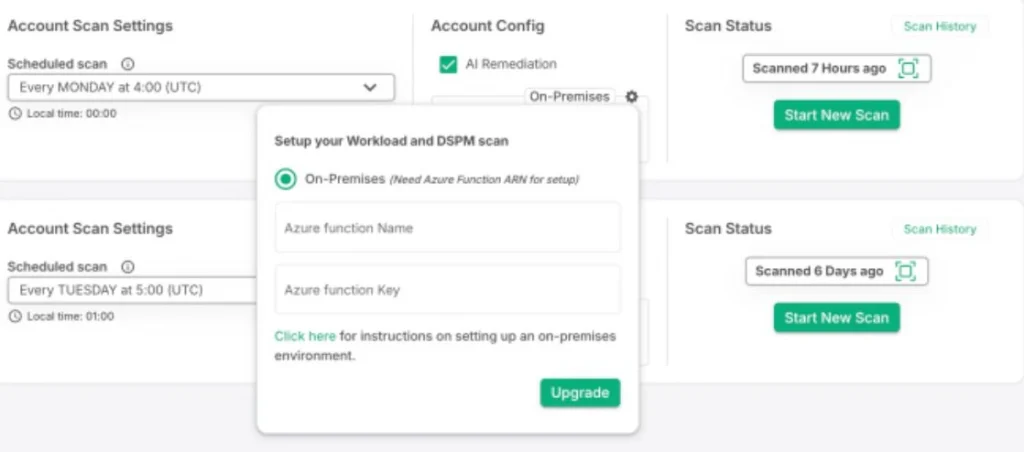Click info icon beside Tuesday Scheduled scan label
The width and height of the screenshot is (1024, 452).
(128, 267)
